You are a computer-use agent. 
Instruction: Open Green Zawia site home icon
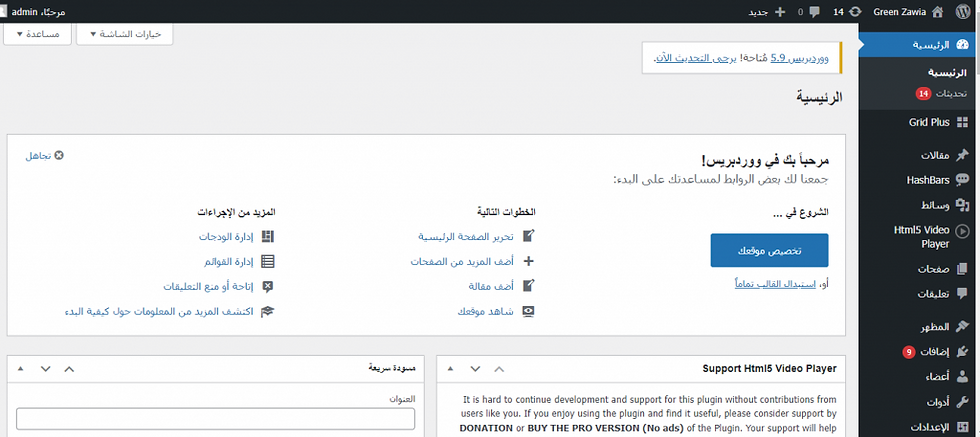tap(938, 11)
